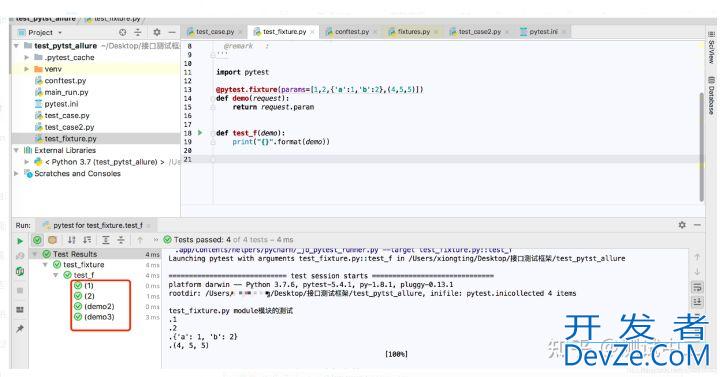Sort test results by duration
The image size is (720, 377).
click(87, 240)
